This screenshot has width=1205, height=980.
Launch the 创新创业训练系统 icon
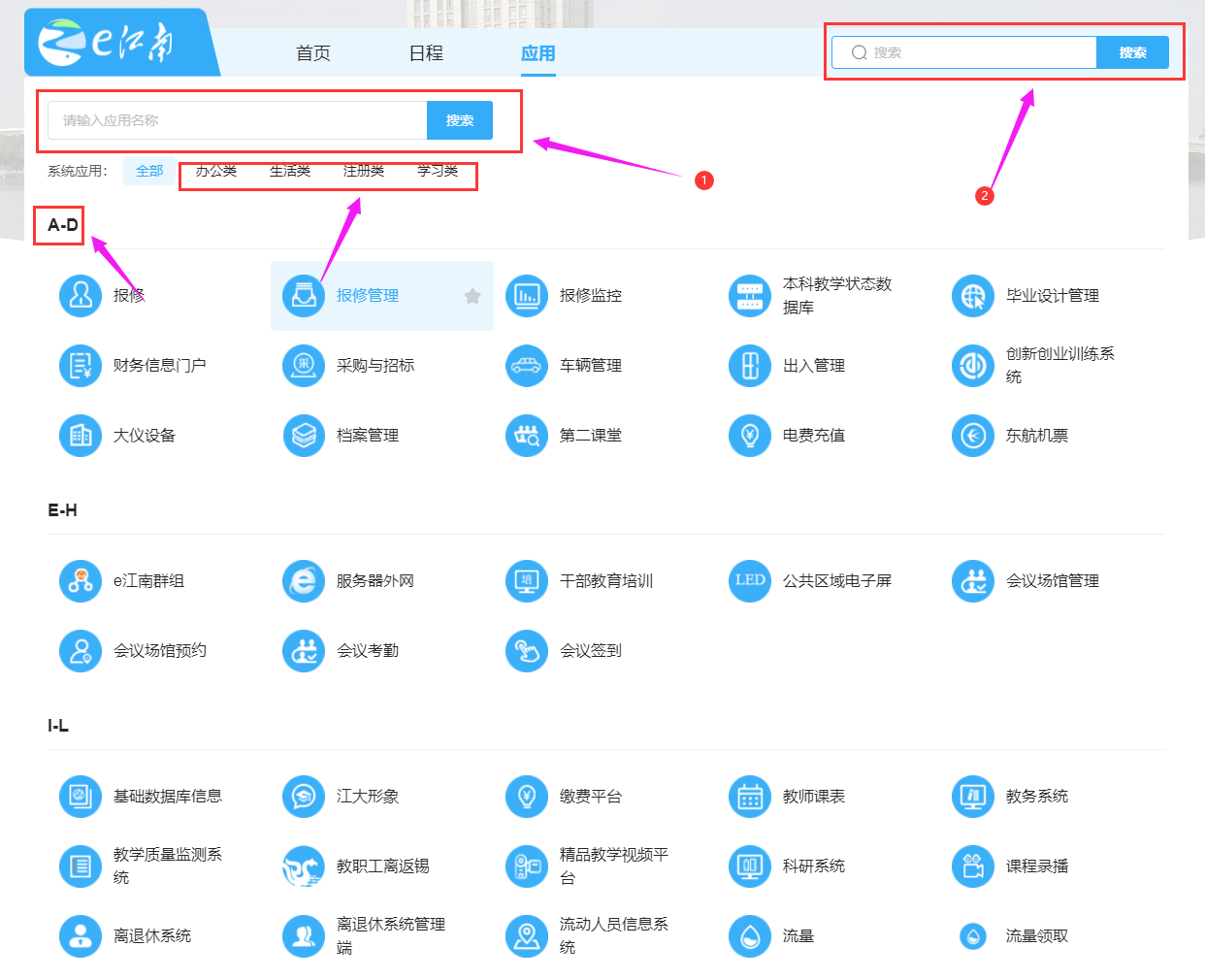973,365
